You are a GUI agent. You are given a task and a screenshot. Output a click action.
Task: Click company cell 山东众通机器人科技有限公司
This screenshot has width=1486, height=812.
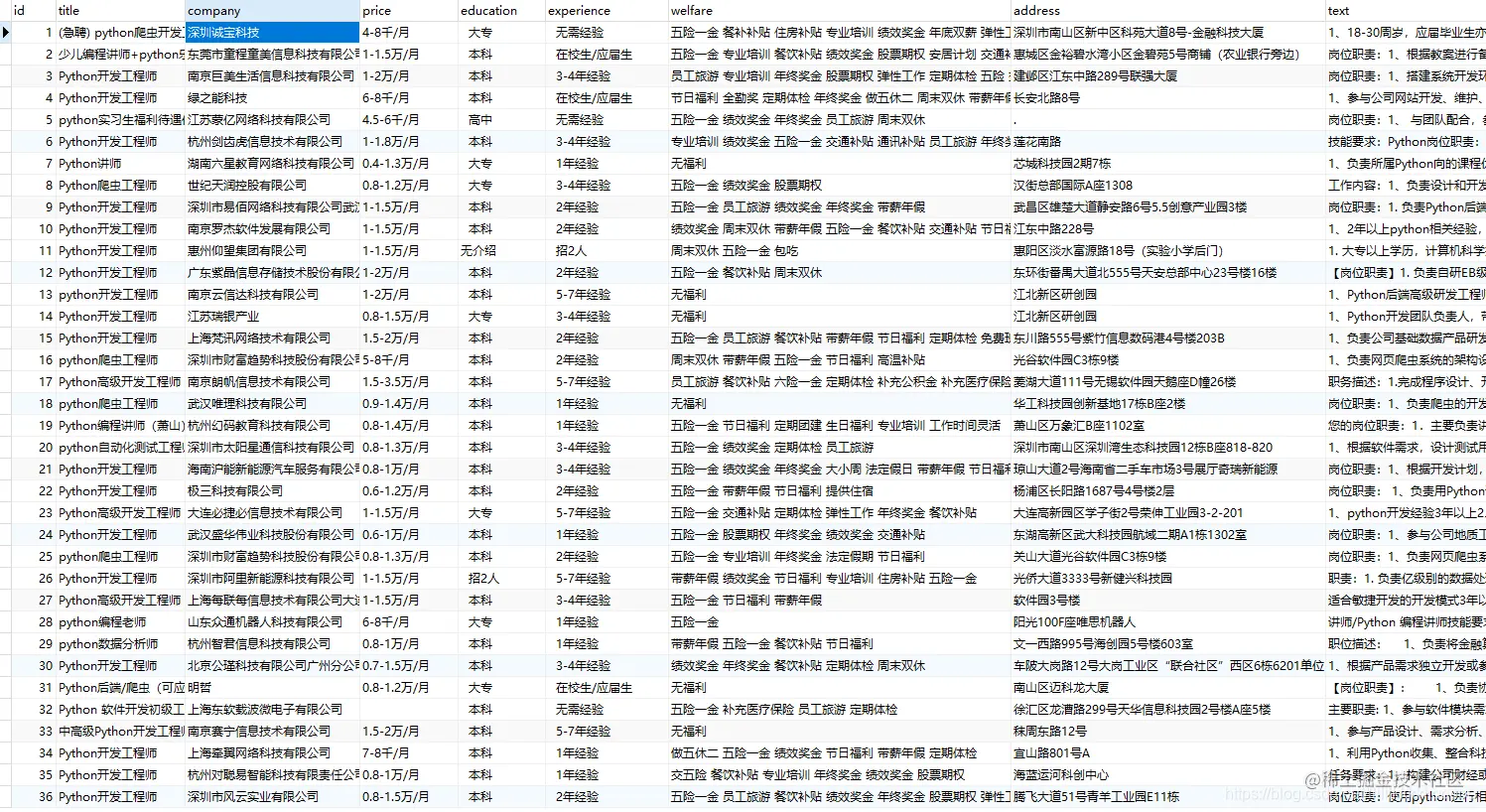(272, 622)
